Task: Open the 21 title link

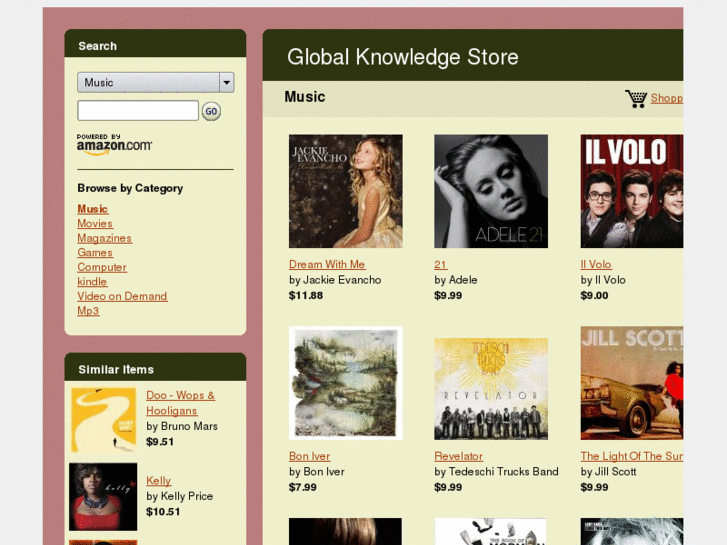Action: point(440,264)
